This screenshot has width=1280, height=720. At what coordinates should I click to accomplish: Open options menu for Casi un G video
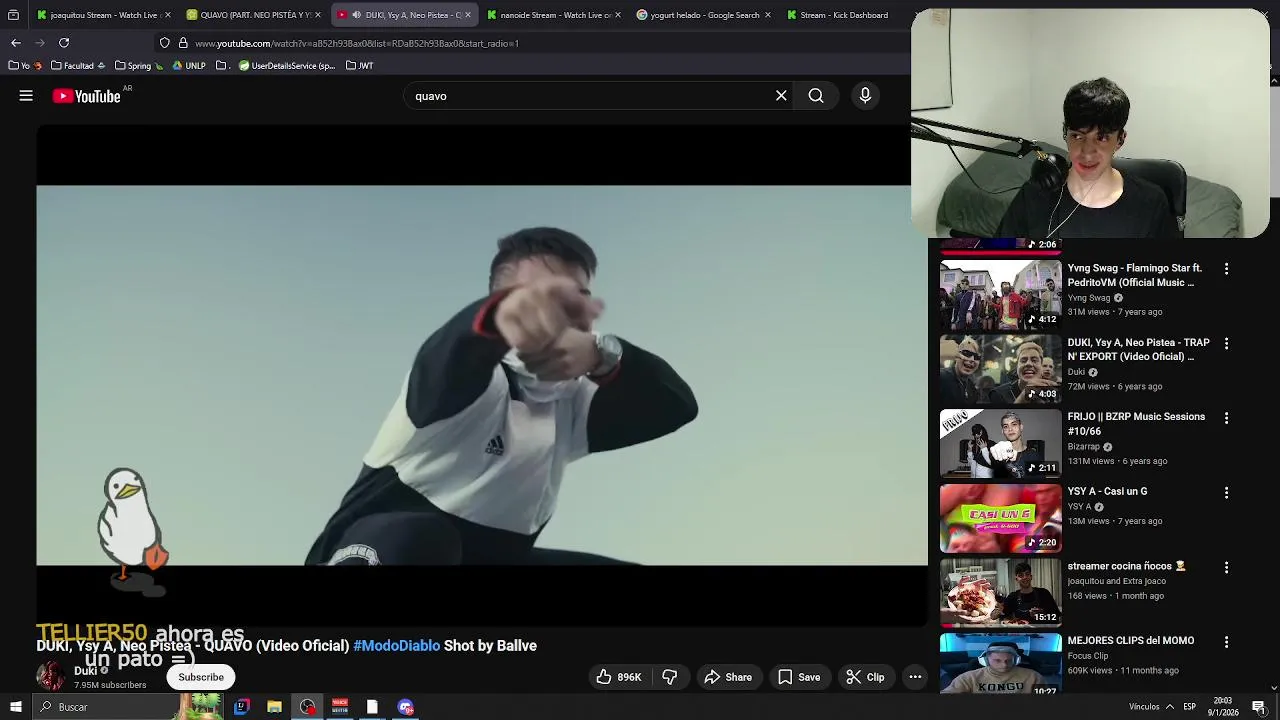point(1226,492)
